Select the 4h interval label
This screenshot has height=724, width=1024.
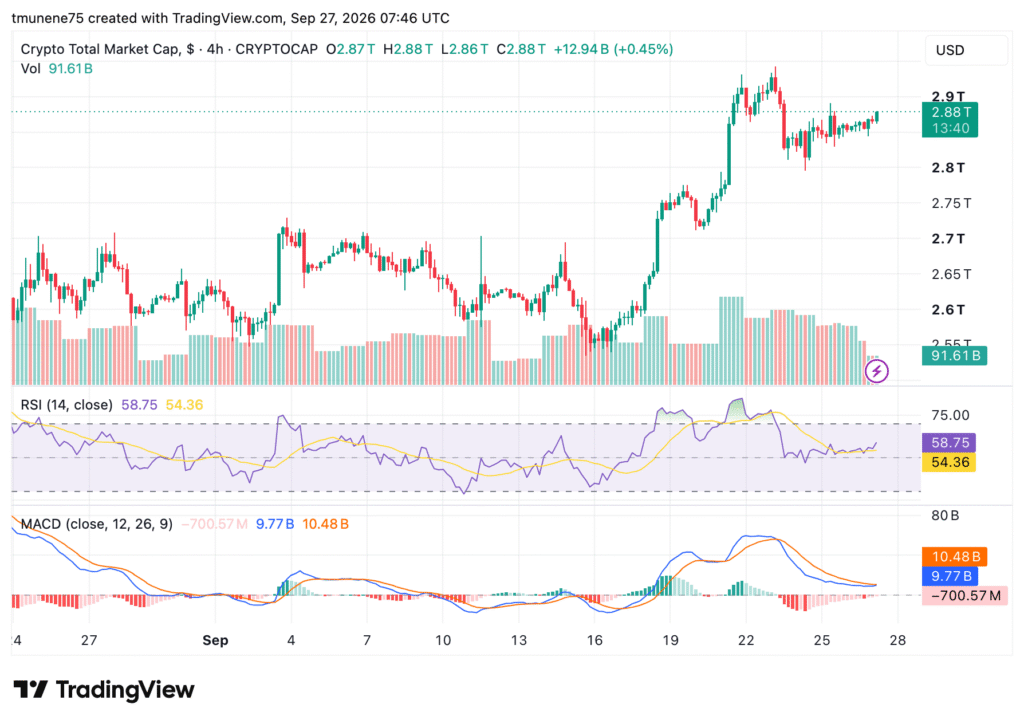click(215, 49)
